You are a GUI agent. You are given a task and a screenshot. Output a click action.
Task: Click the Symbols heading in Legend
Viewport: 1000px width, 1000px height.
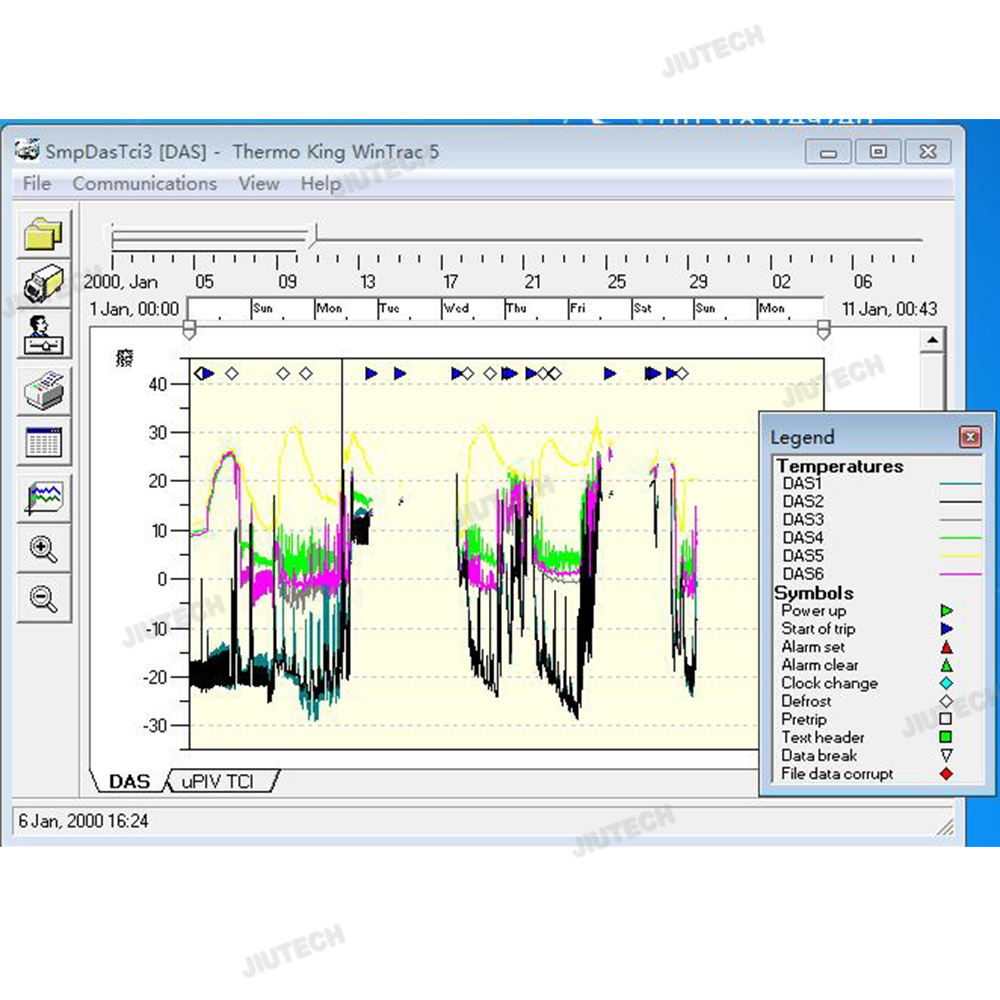pos(814,593)
